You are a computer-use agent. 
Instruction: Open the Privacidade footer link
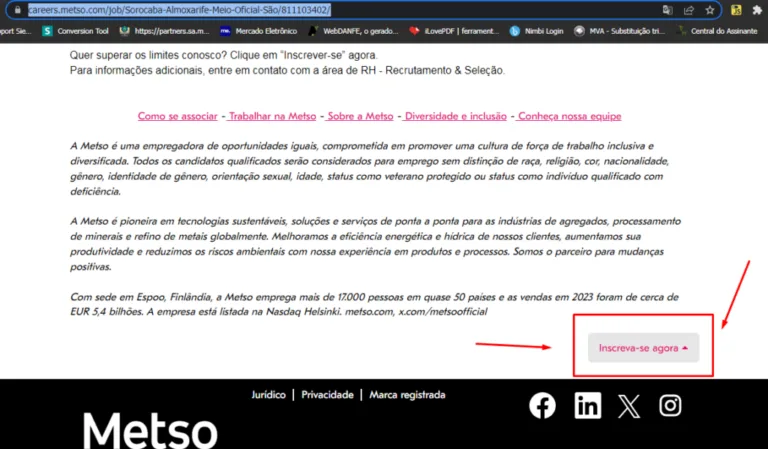[x=327, y=395]
